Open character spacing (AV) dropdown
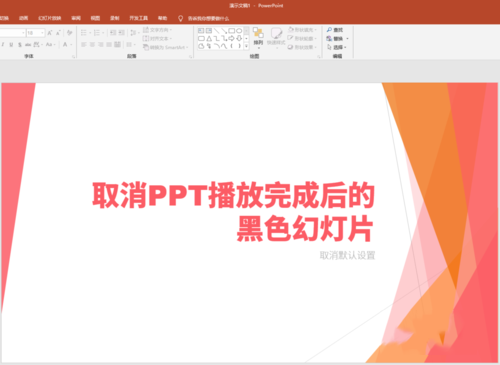 38,44
